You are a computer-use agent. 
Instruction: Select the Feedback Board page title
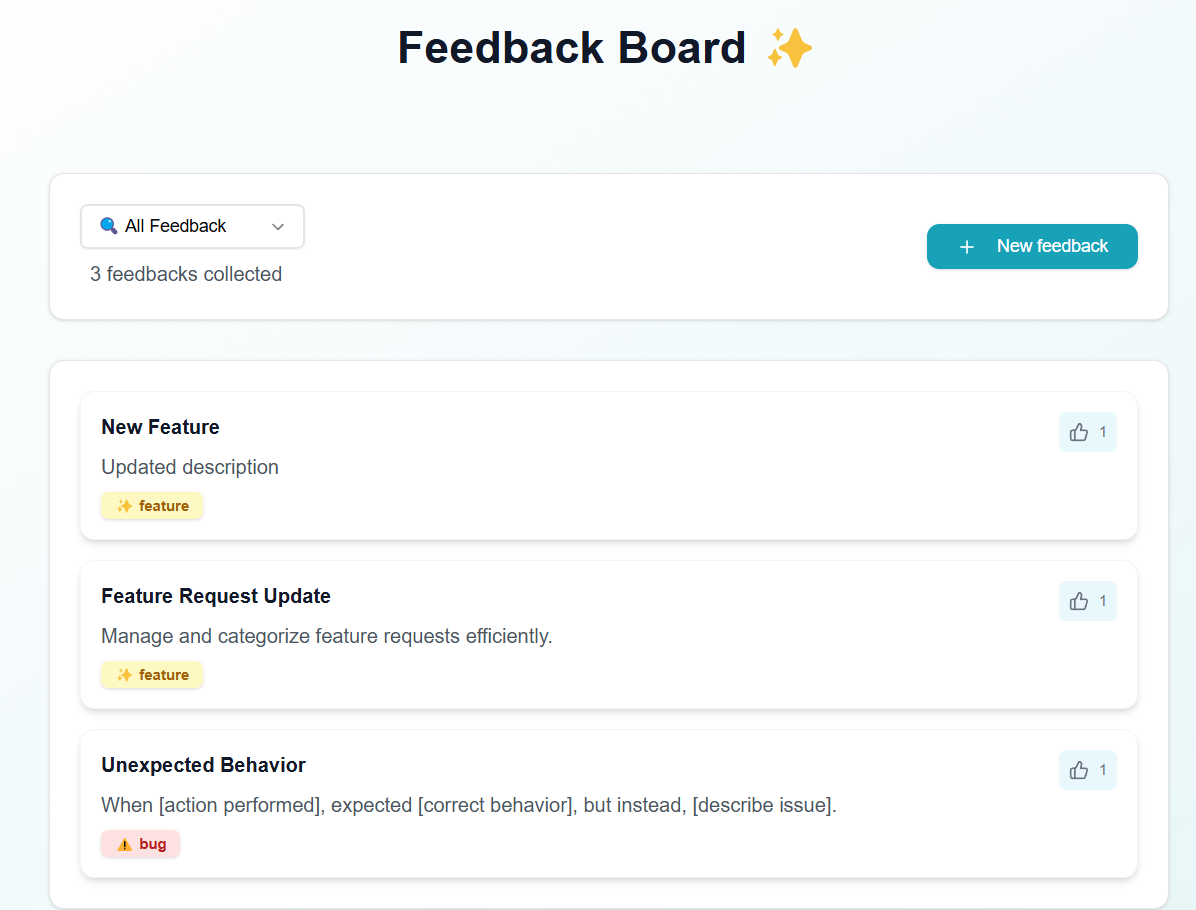coord(572,47)
